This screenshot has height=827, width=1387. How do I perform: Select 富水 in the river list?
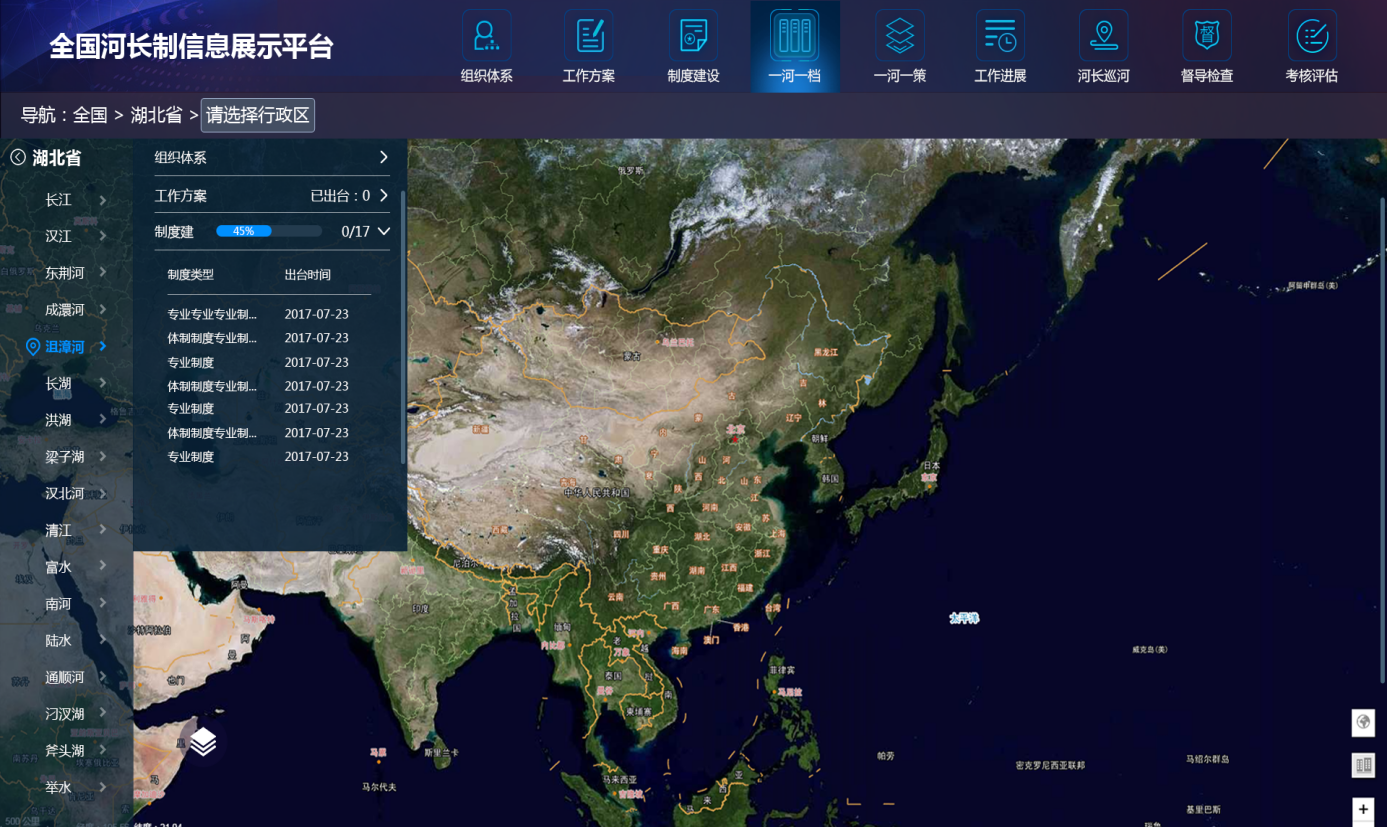click(58, 567)
